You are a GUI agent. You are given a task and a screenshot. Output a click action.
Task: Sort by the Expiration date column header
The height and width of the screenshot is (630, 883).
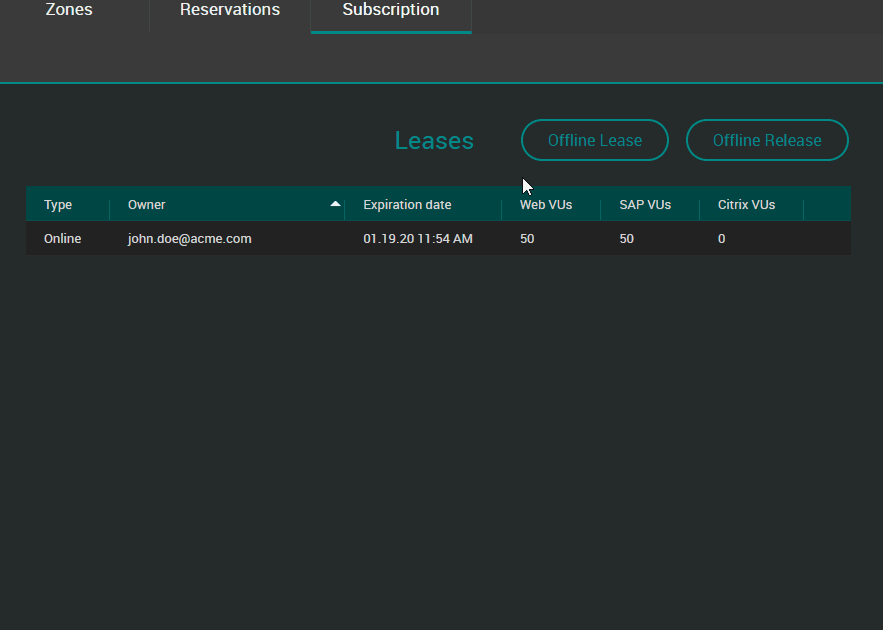(x=407, y=204)
